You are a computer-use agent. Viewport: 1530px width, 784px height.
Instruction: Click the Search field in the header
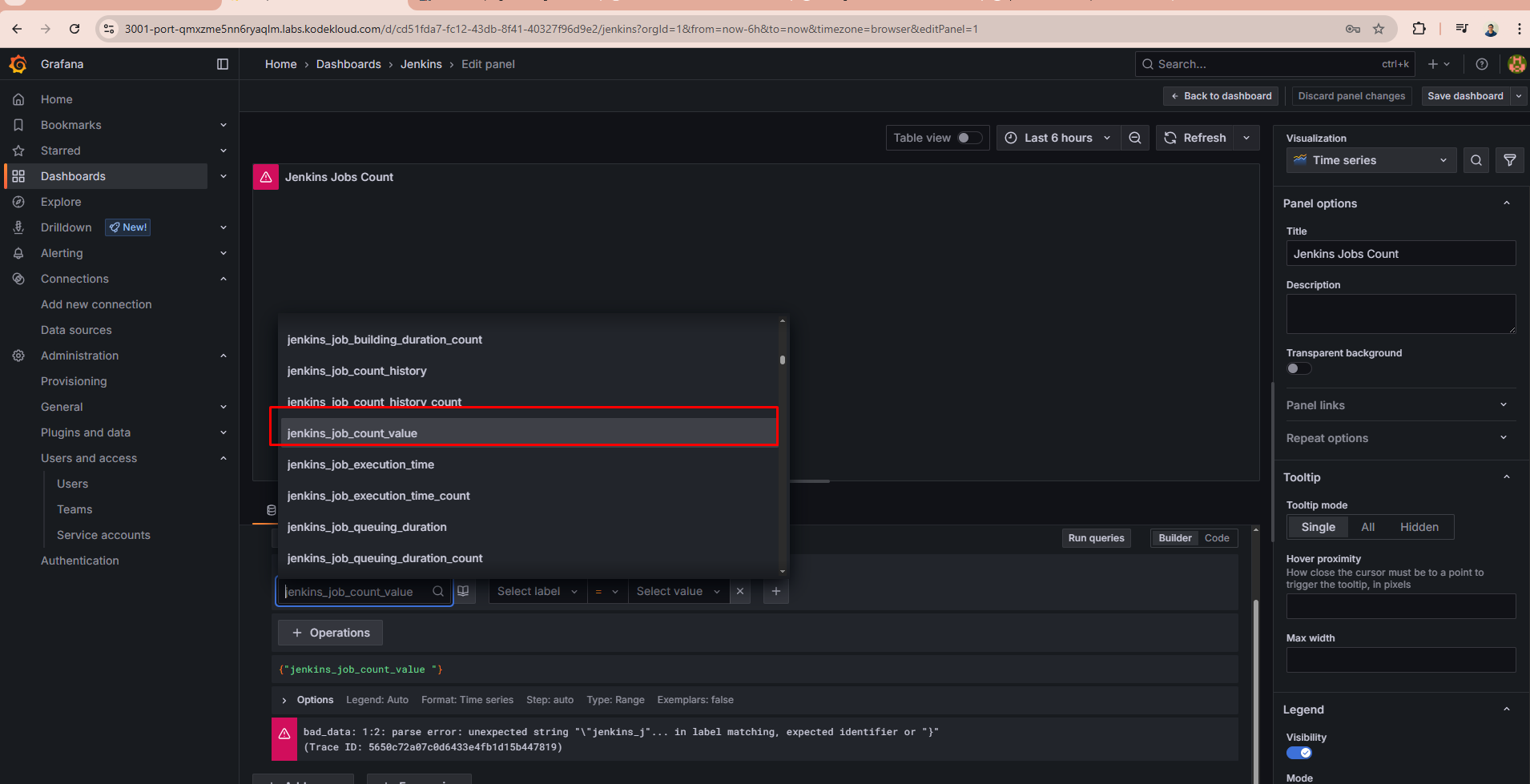[x=1274, y=64]
